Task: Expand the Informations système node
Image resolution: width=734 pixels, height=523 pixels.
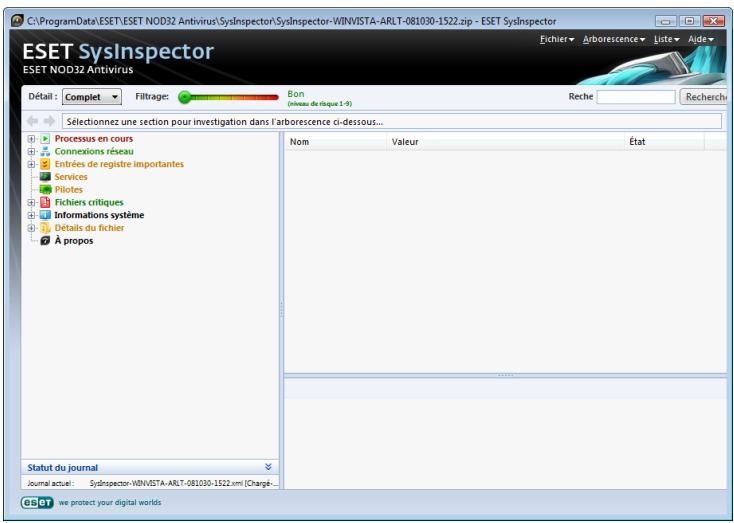Action: point(31,215)
